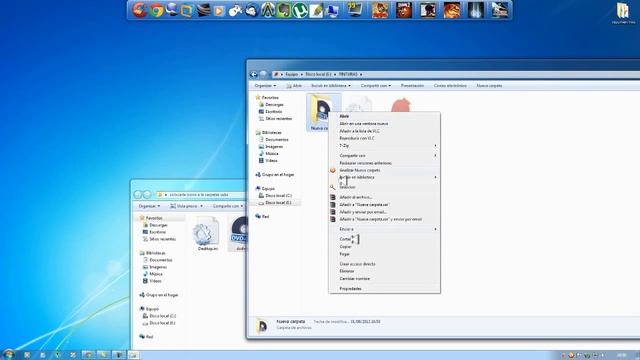The image size is (640, 360).
Task: Click the address bar path in front window
Action: (x=455, y=74)
